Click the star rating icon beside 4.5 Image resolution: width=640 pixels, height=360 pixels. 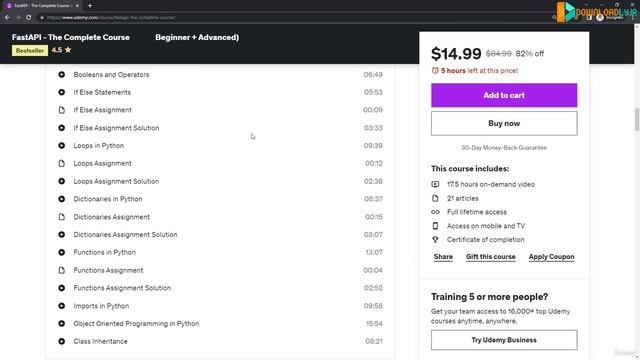click(x=68, y=50)
